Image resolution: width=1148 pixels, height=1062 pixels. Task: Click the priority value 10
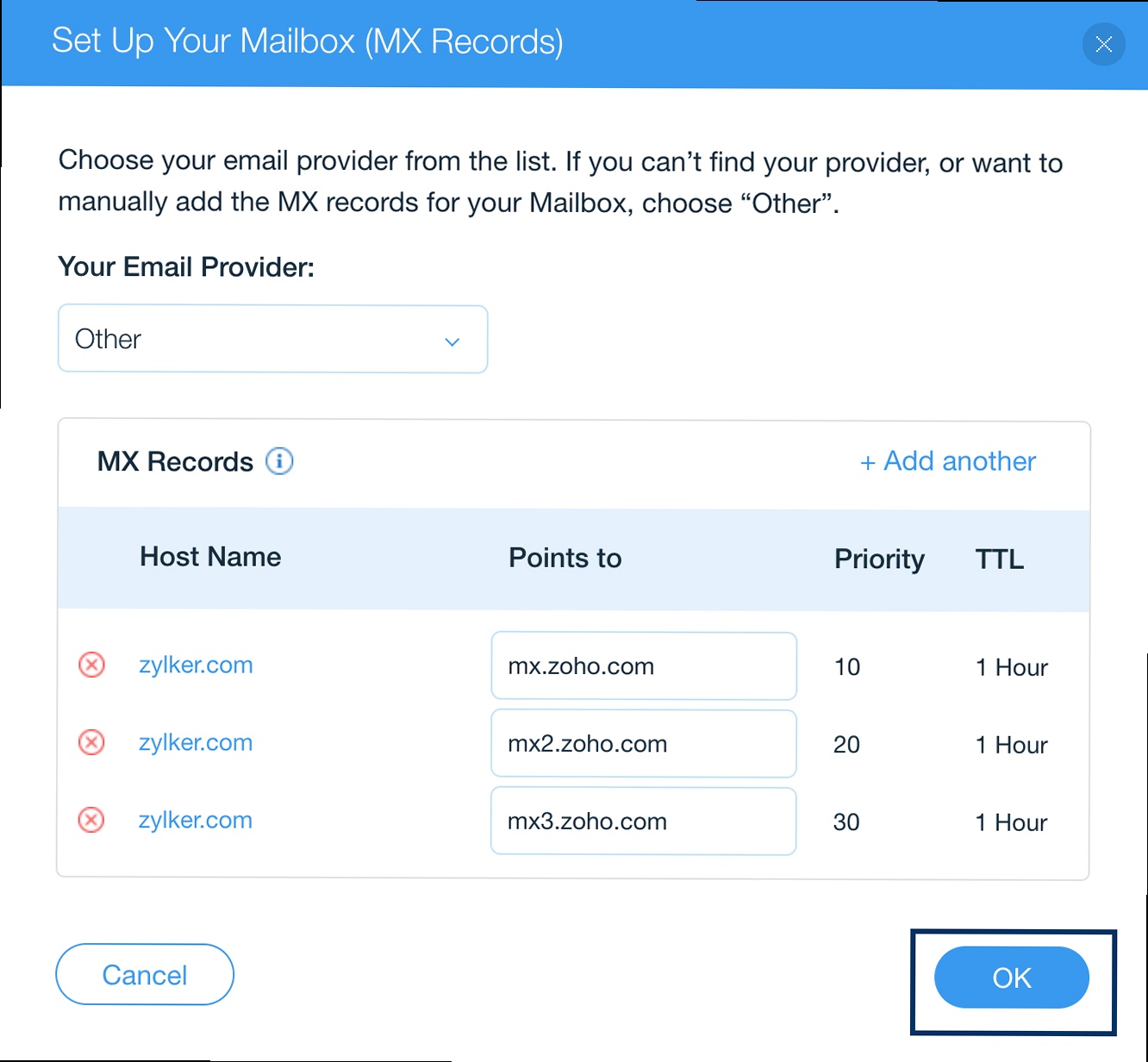click(847, 667)
